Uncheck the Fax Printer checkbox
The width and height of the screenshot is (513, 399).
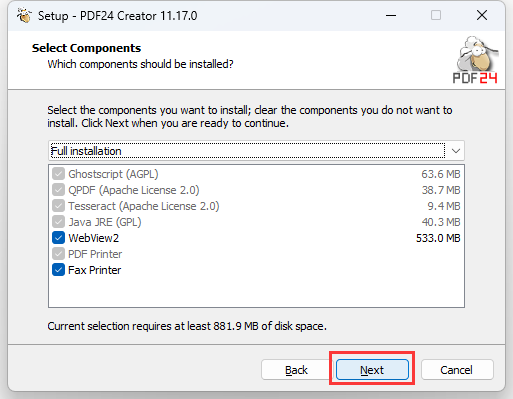(x=58, y=270)
